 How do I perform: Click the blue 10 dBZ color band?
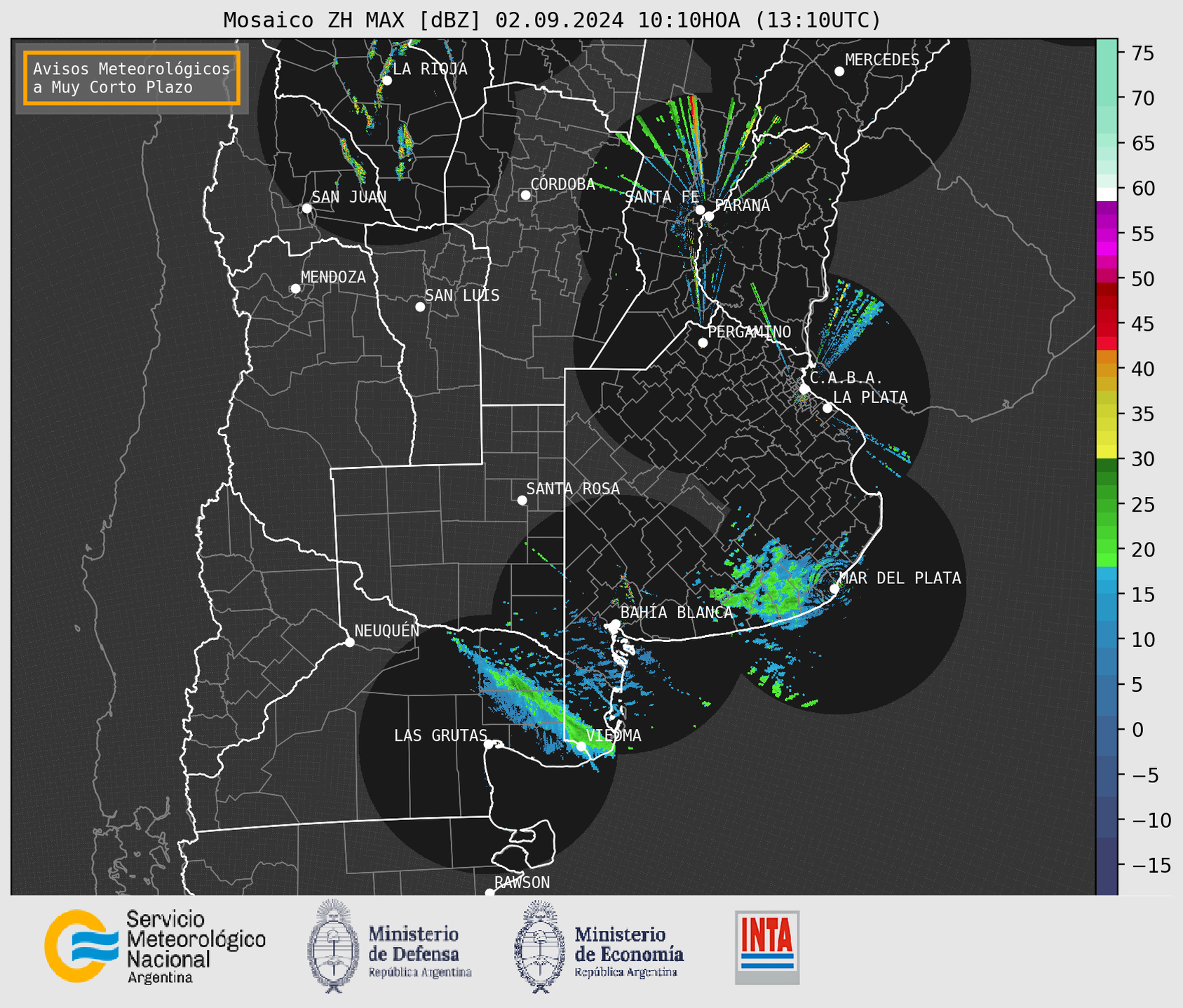tap(1106, 639)
